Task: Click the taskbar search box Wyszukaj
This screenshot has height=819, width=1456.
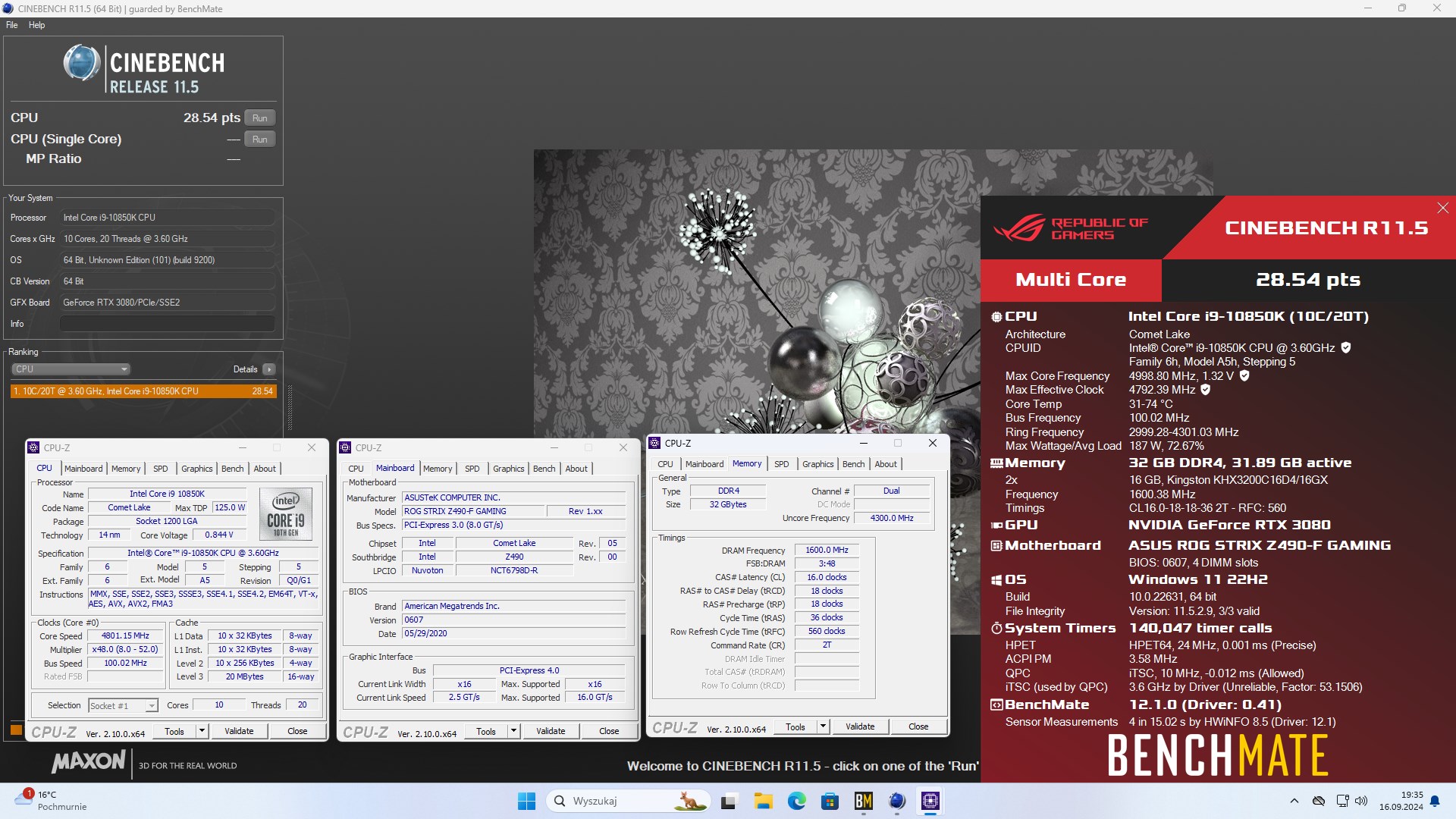Action: tap(628, 801)
